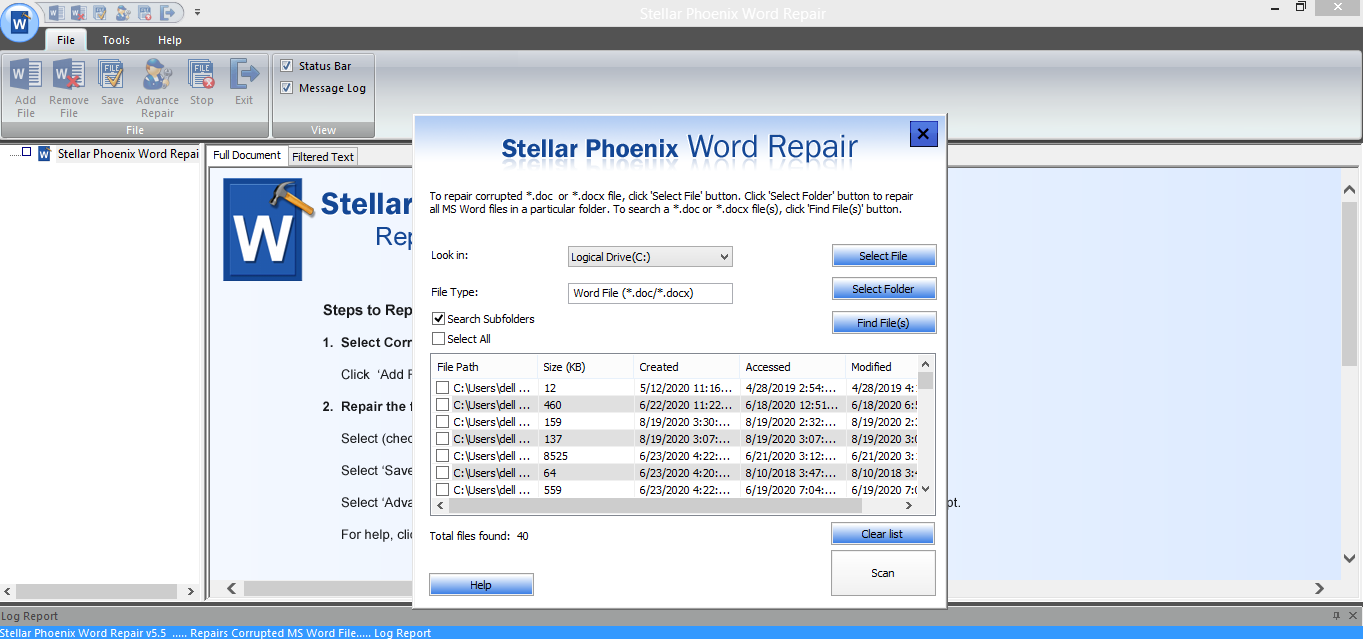Click document pane horizontal scroll right arrow
1363x641 pixels.
click(x=1319, y=588)
